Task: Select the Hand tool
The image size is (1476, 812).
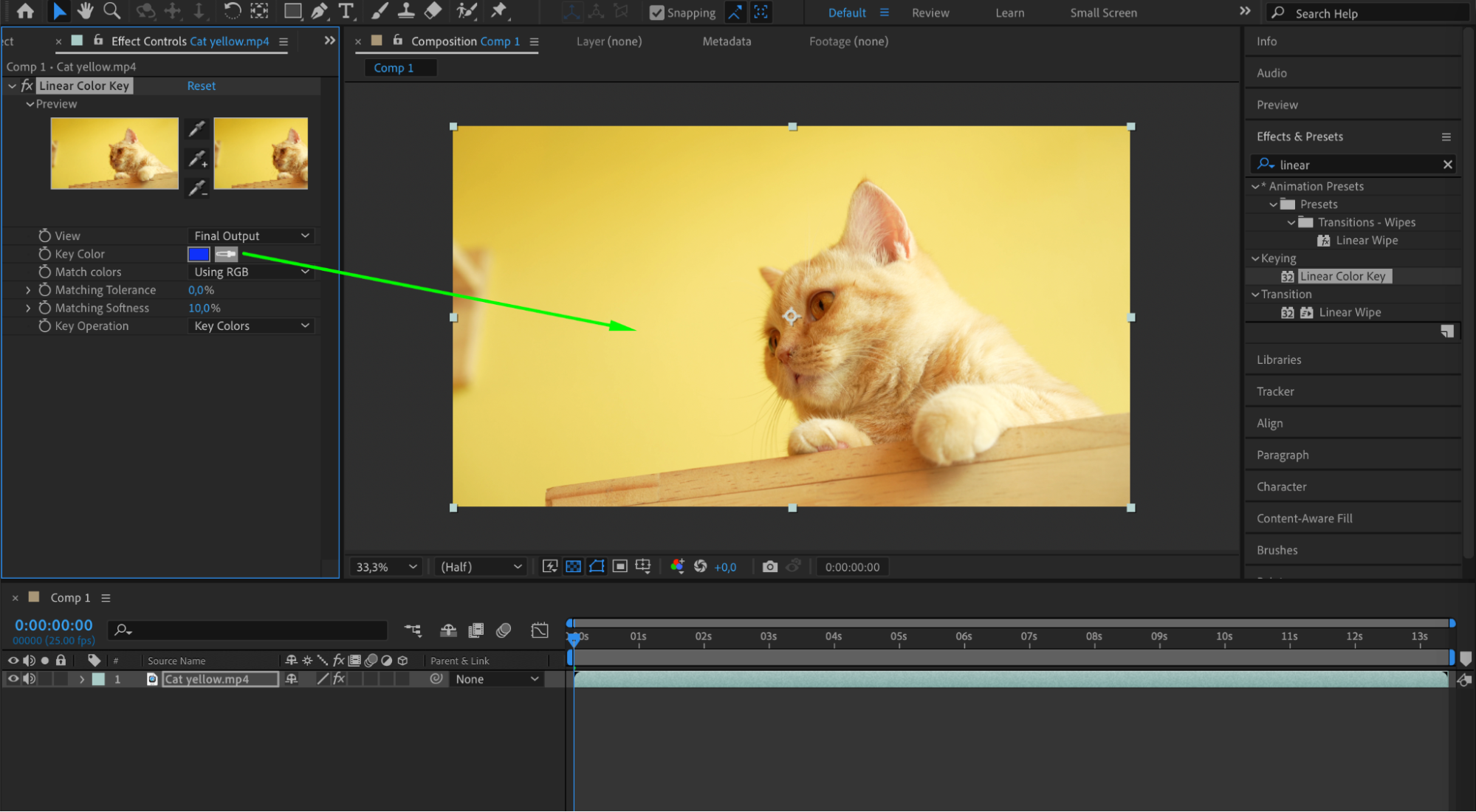Action: click(x=85, y=11)
